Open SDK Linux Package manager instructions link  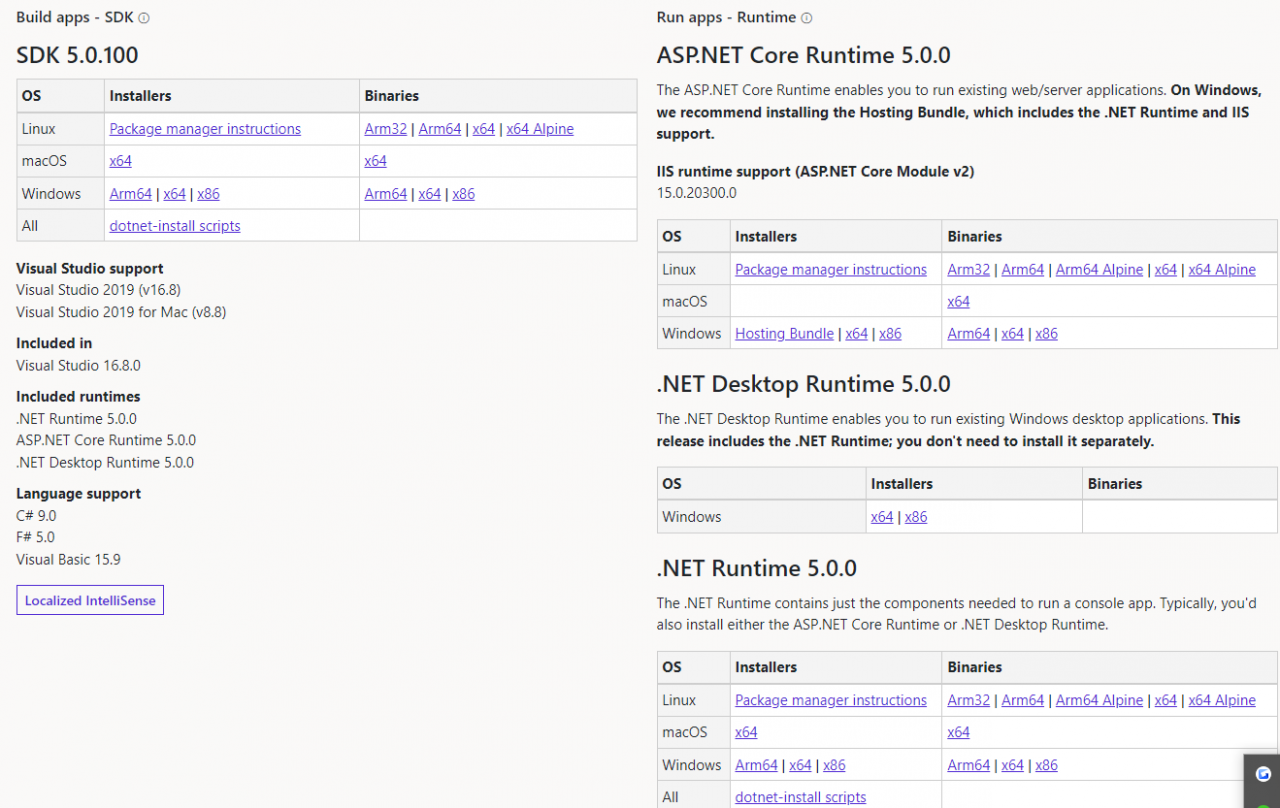(x=205, y=129)
